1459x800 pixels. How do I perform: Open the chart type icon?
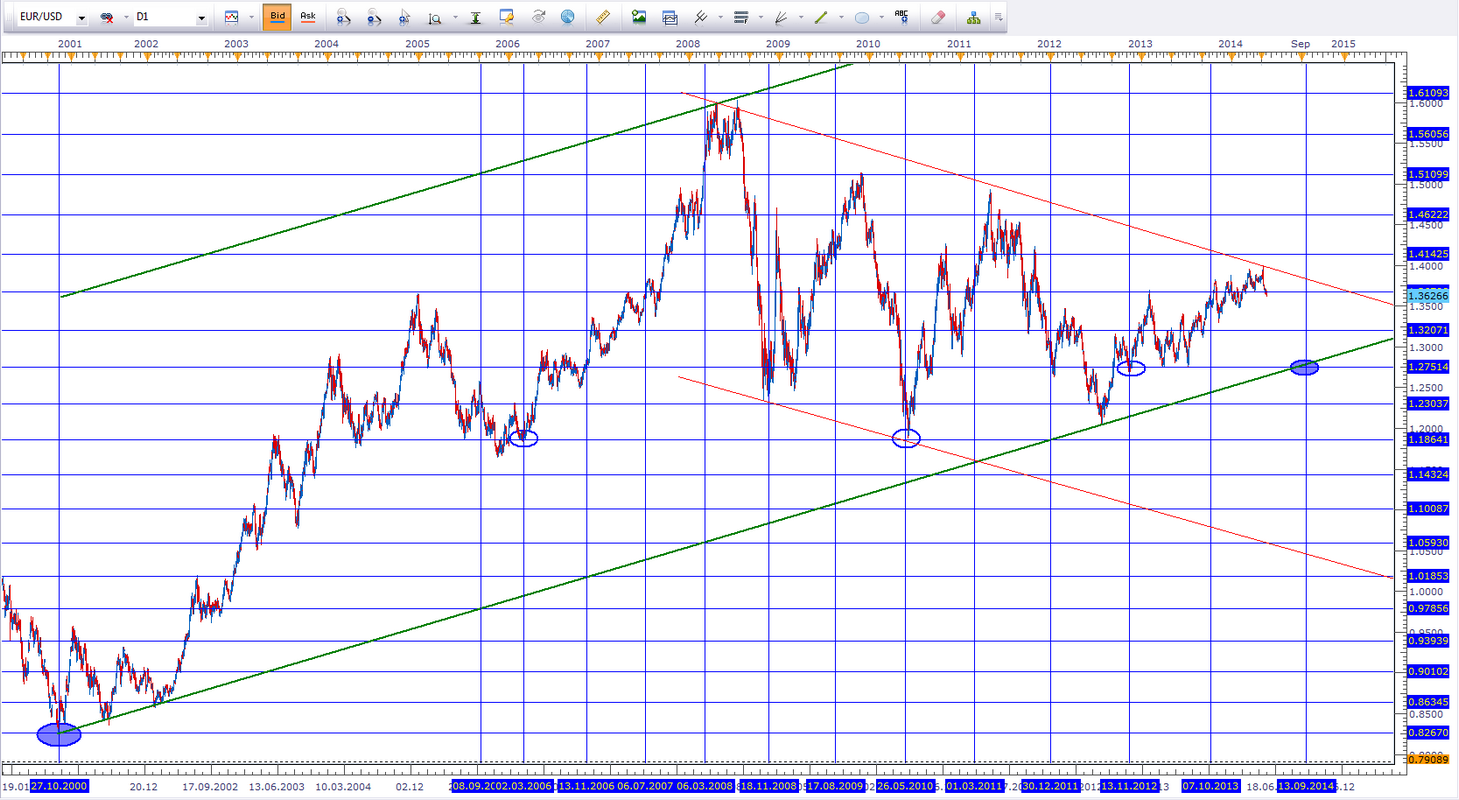point(231,17)
